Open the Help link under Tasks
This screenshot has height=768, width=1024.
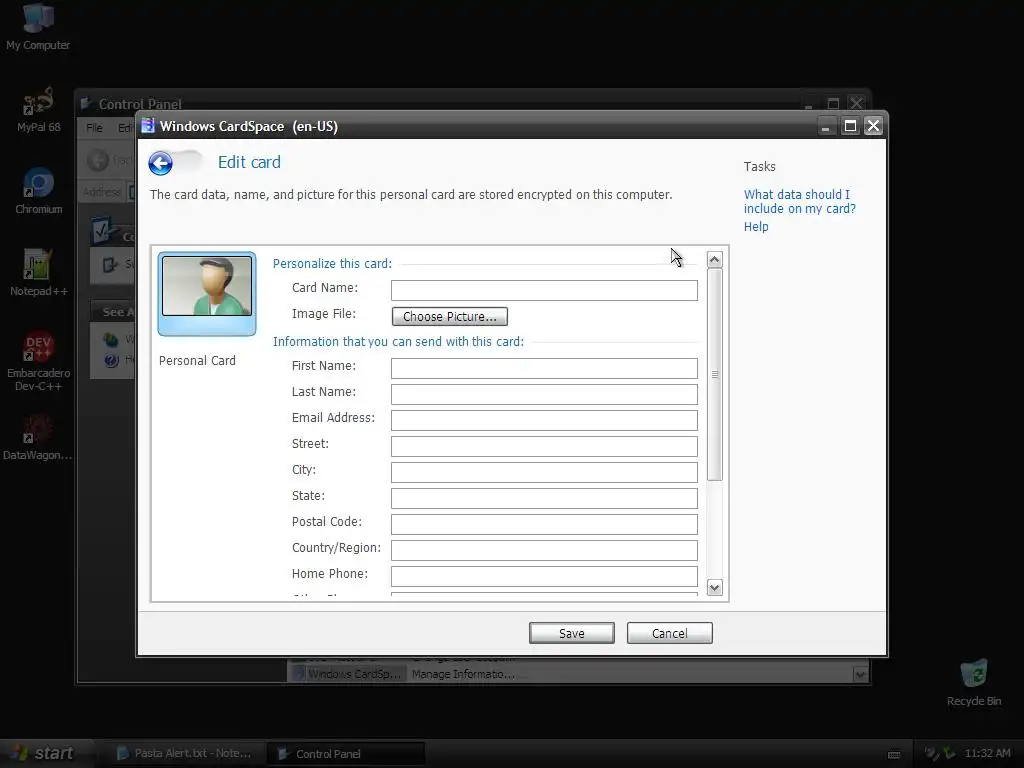point(756,227)
